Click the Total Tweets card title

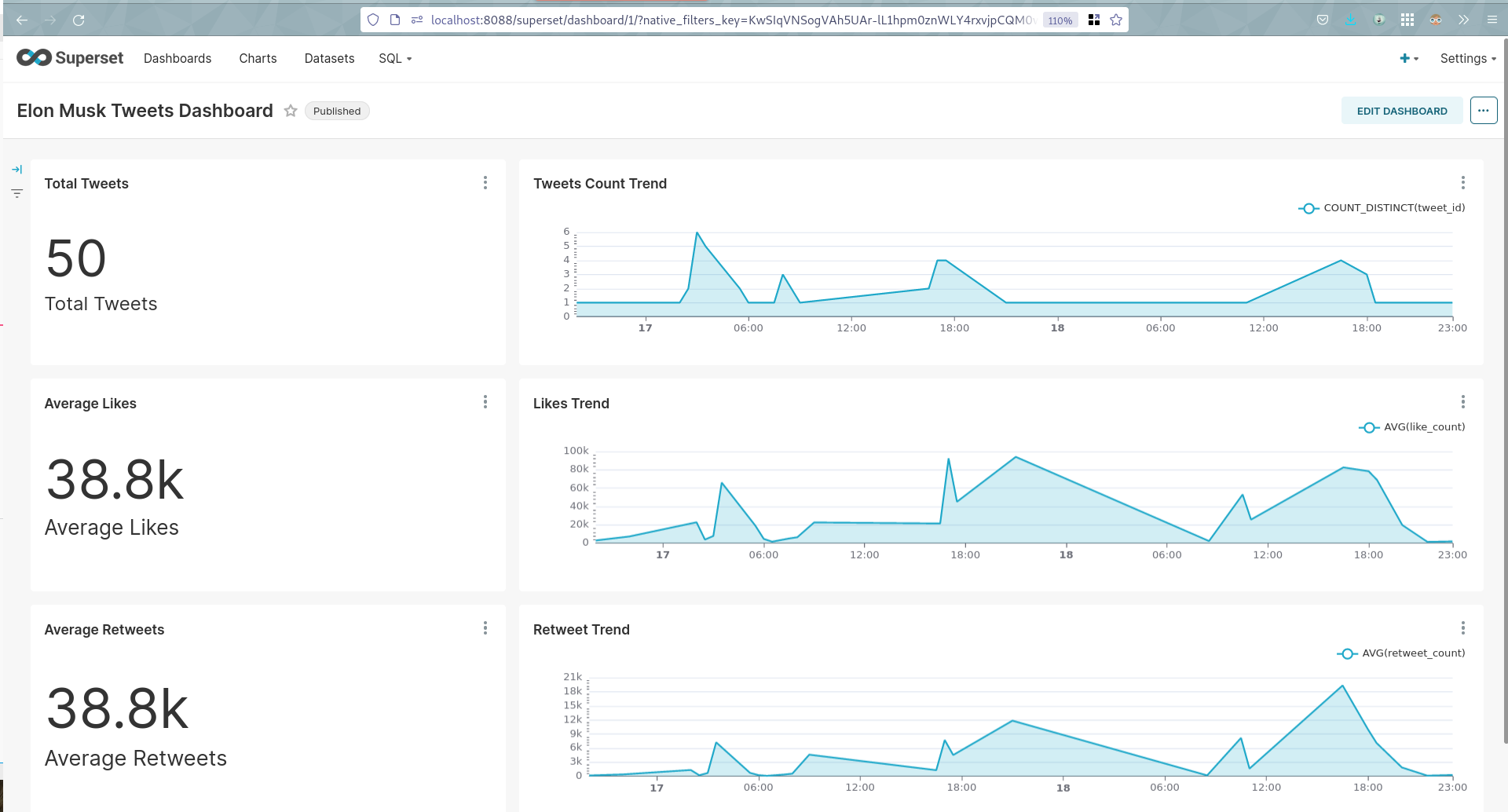tap(86, 184)
